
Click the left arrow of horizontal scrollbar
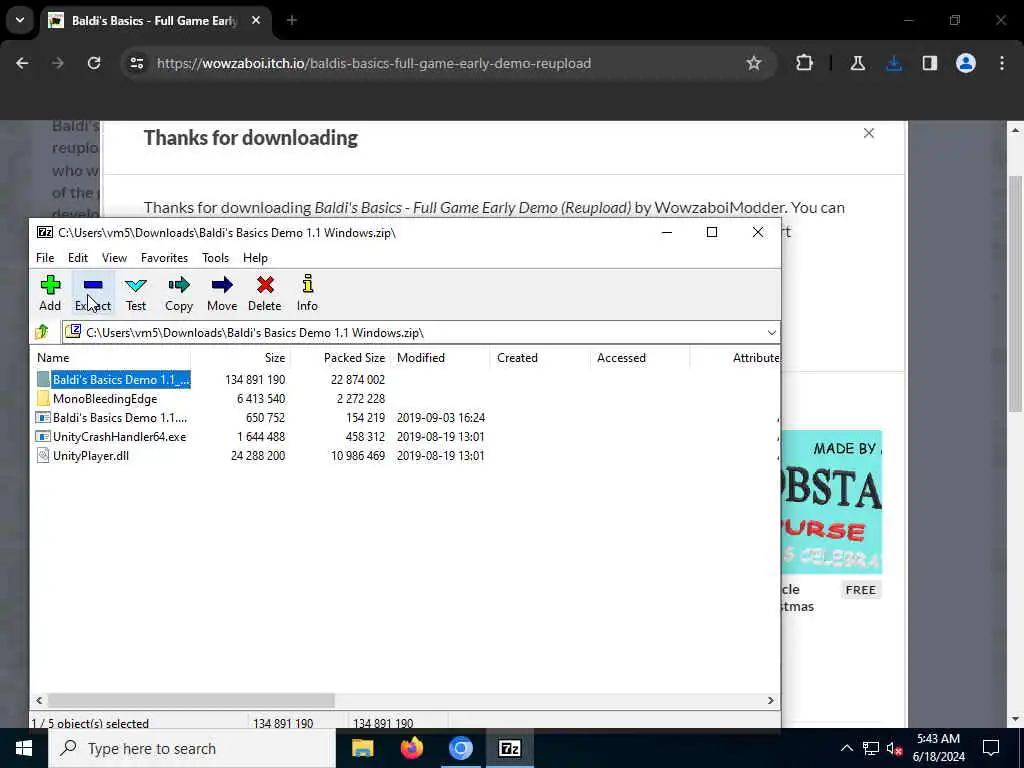click(x=39, y=700)
